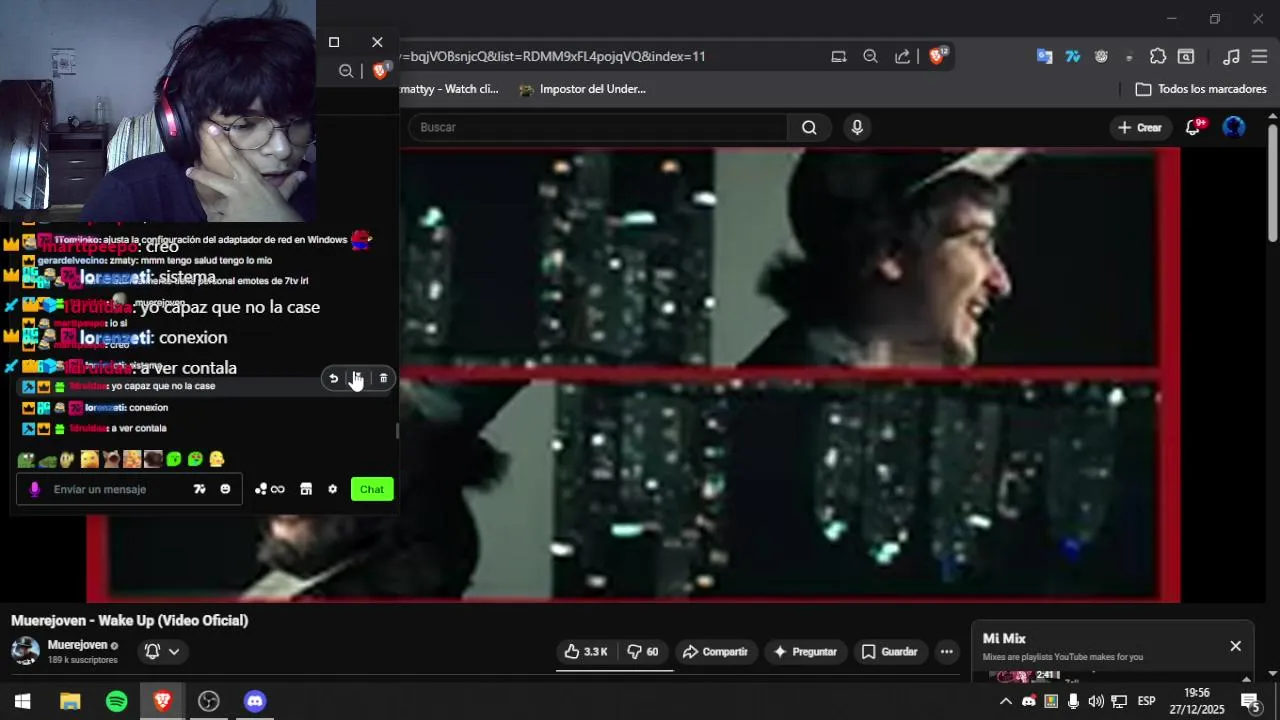Open File Explorer from taskbar
1280x720 pixels.
click(70, 701)
